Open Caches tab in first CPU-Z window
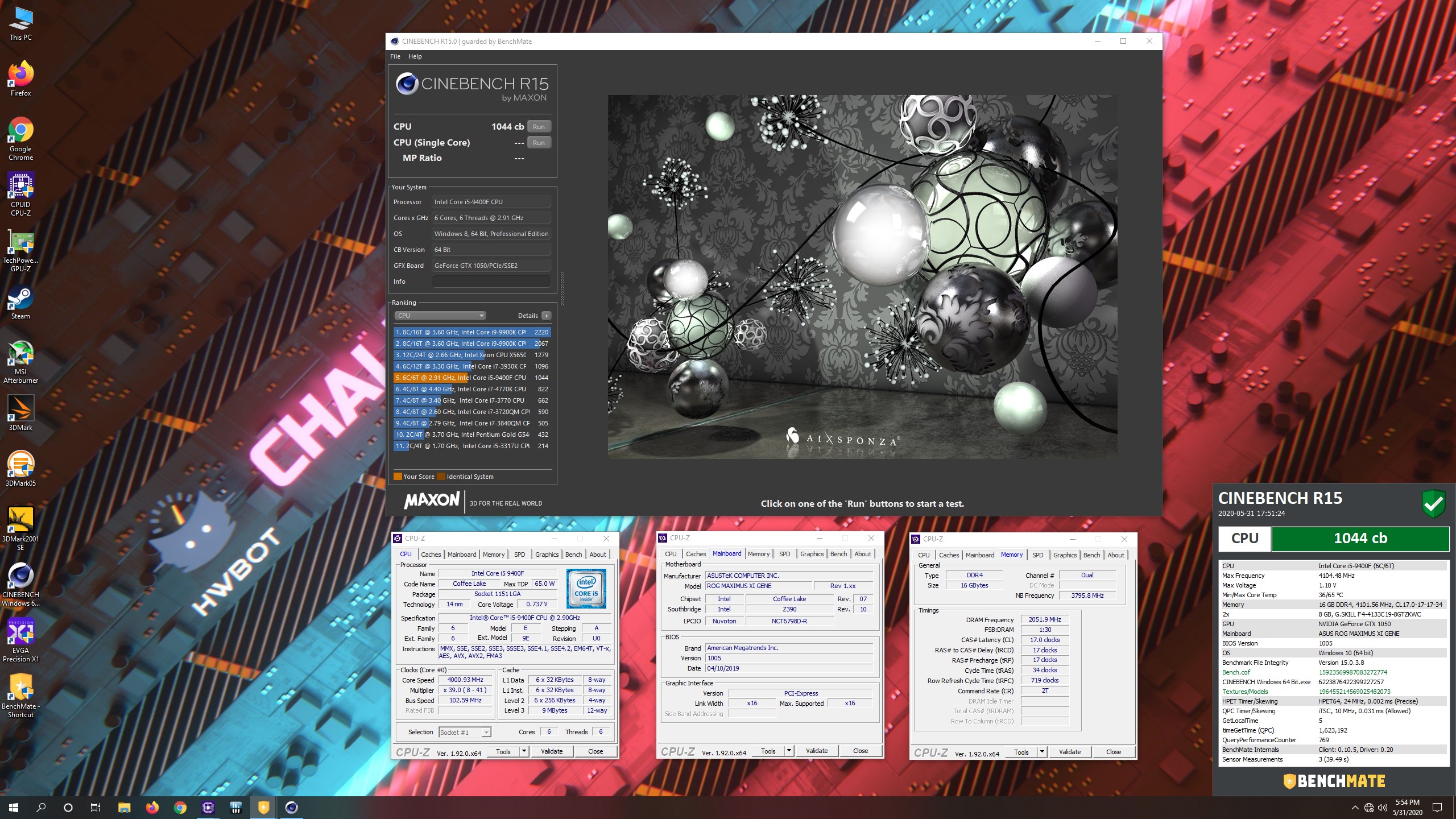This screenshot has height=819, width=1456. [x=431, y=555]
